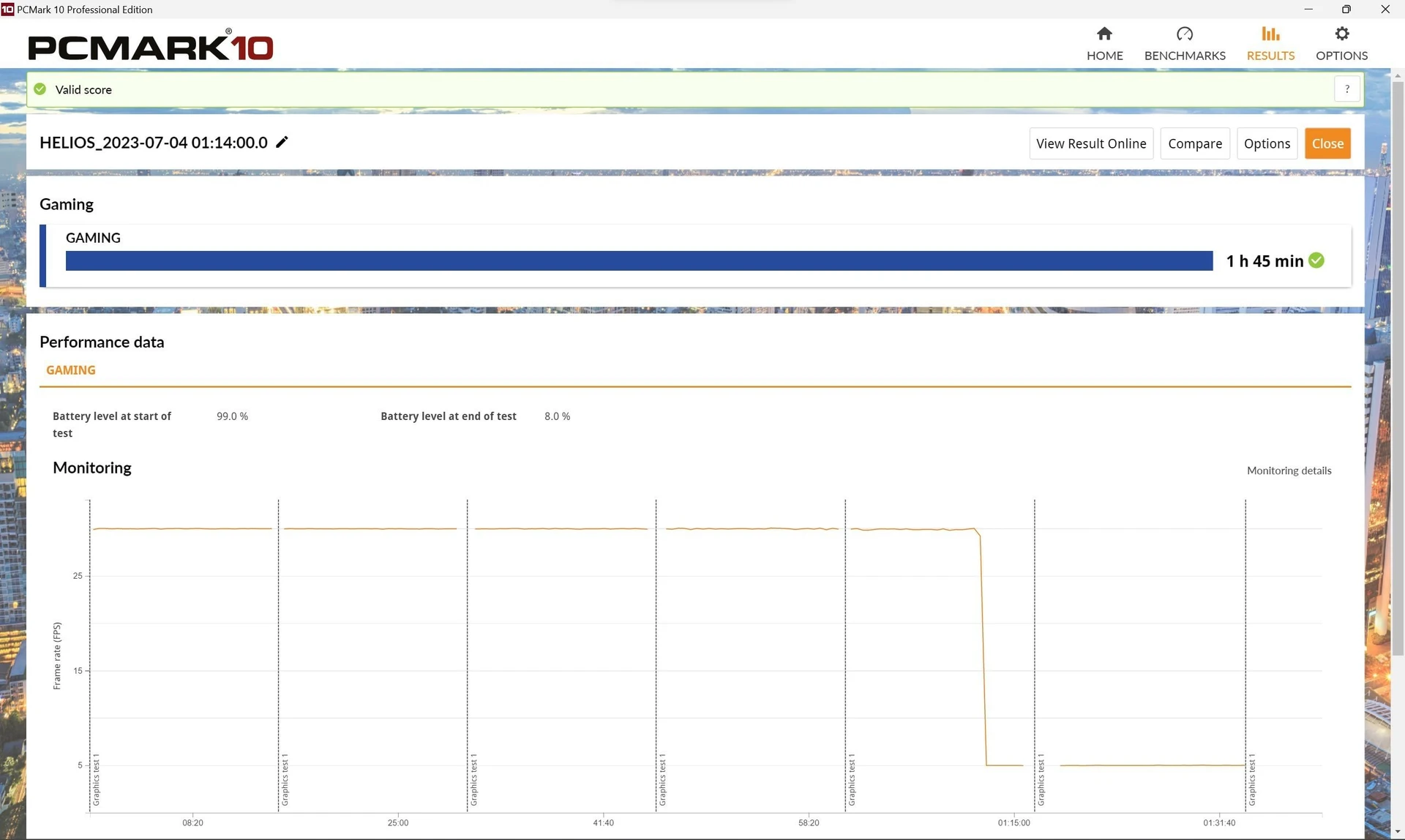
Task: Open the result Options button
Action: pos(1267,143)
